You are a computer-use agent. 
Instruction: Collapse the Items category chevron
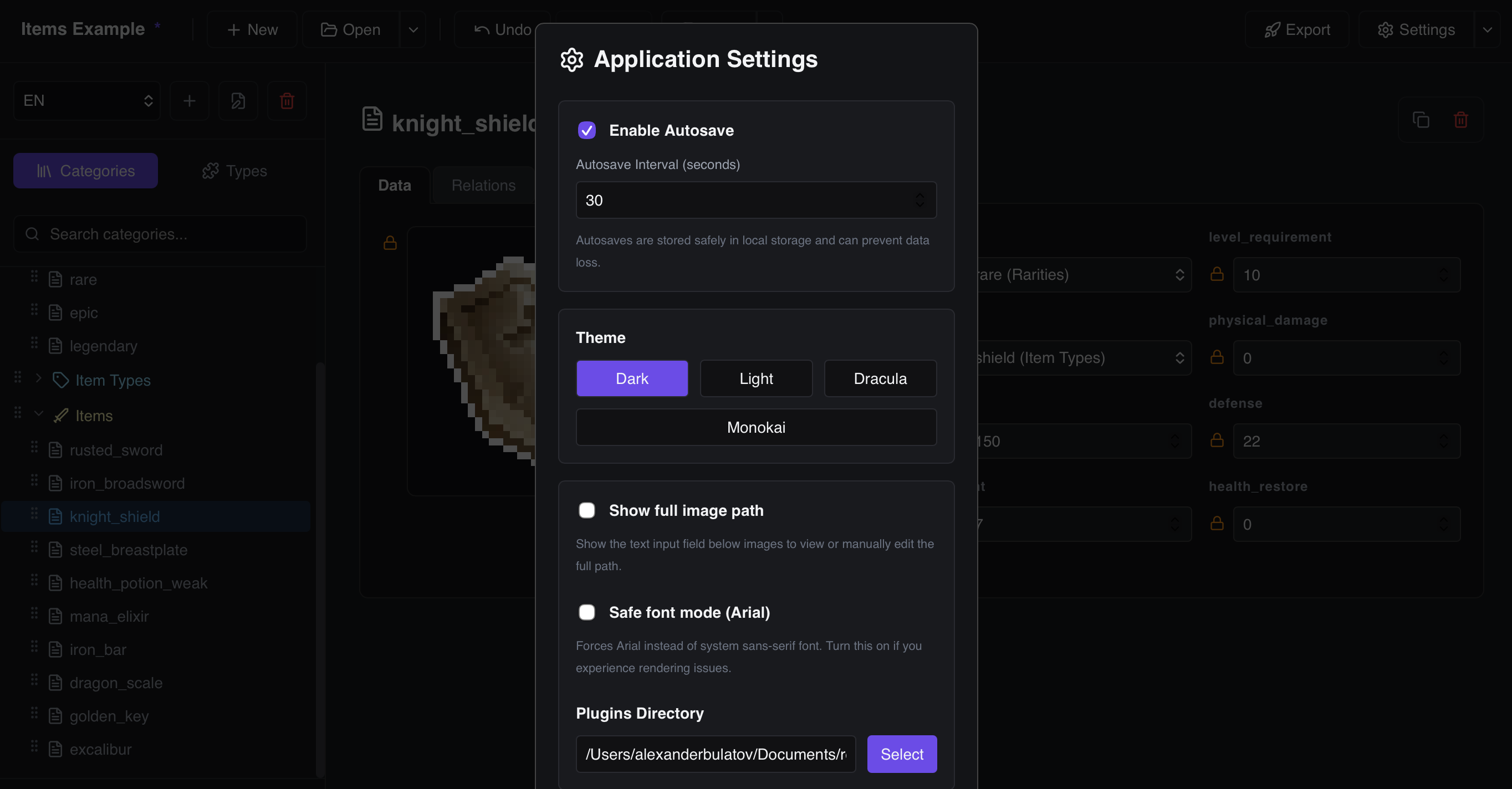click(38, 413)
